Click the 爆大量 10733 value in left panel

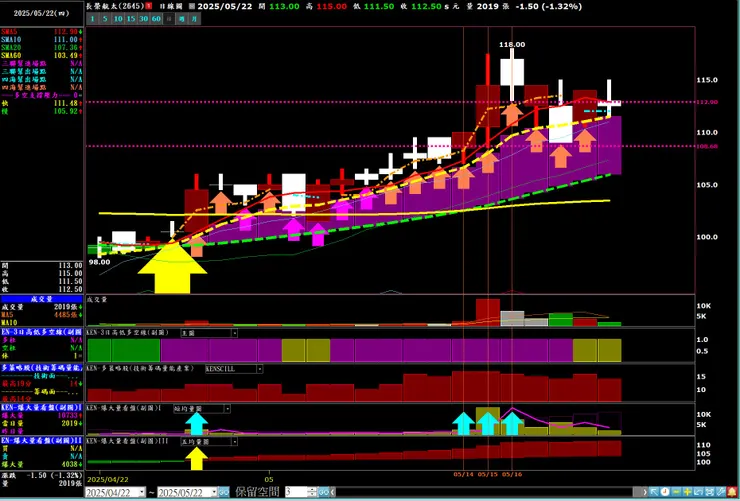coord(69,416)
